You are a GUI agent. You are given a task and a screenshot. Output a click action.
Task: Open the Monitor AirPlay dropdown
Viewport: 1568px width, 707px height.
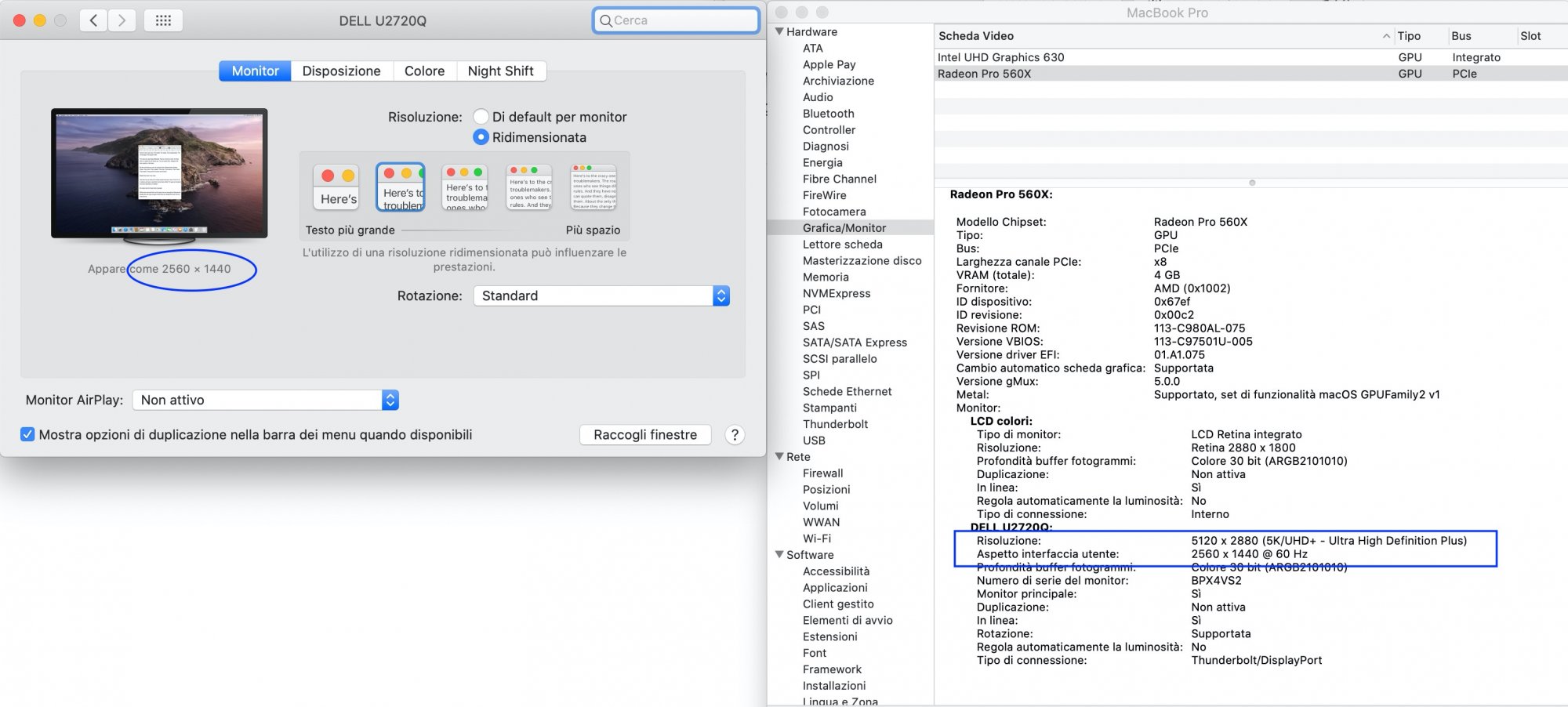click(266, 400)
